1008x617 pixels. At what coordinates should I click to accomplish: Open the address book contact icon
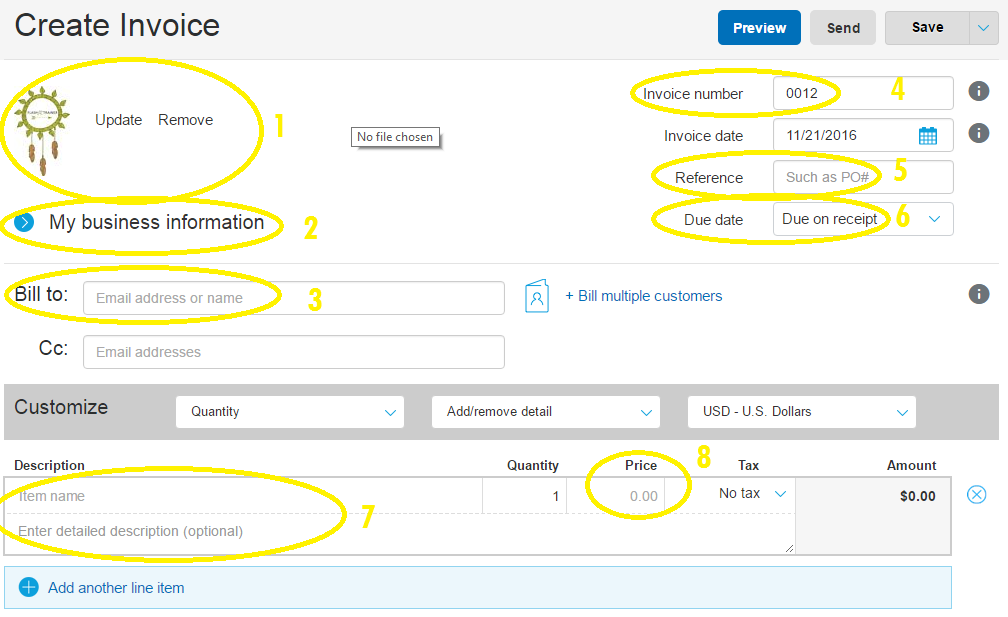[x=537, y=296]
